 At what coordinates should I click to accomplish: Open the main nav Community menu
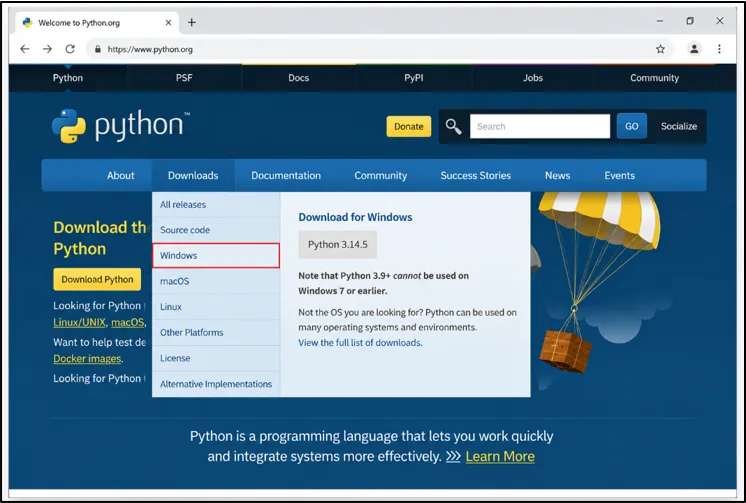(381, 175)
